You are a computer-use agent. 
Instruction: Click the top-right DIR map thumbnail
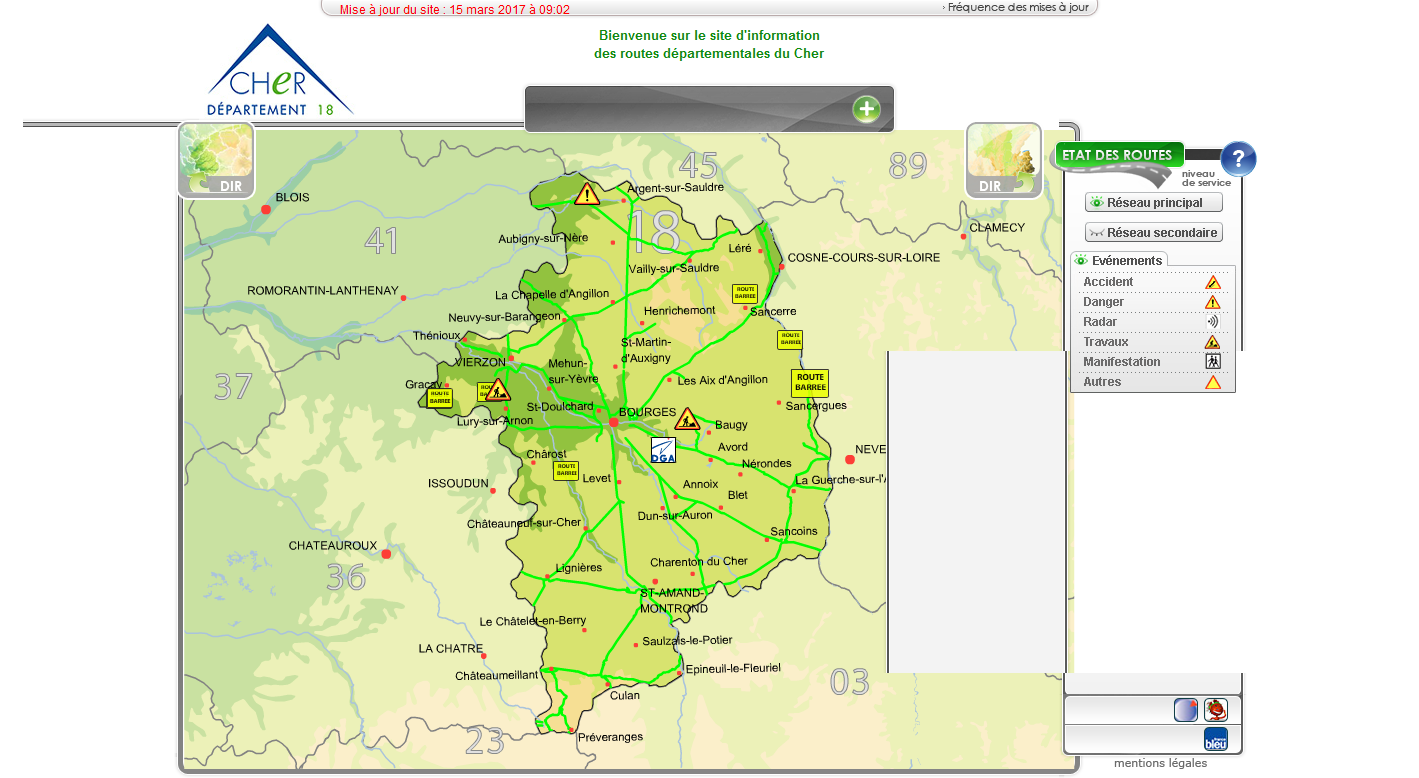[x=1003, y=160]
